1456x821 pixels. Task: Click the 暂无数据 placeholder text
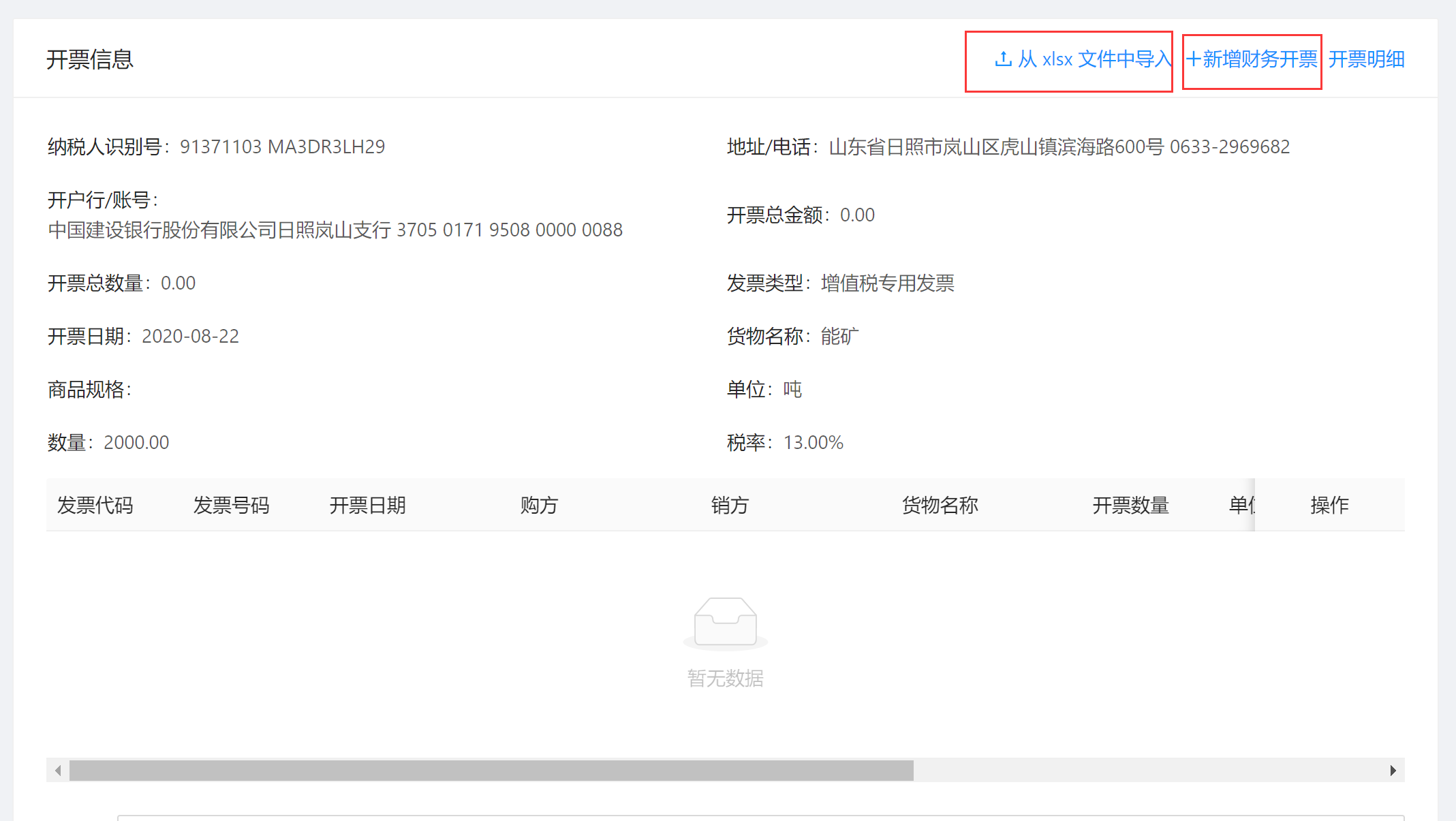[x=725, y=678]
